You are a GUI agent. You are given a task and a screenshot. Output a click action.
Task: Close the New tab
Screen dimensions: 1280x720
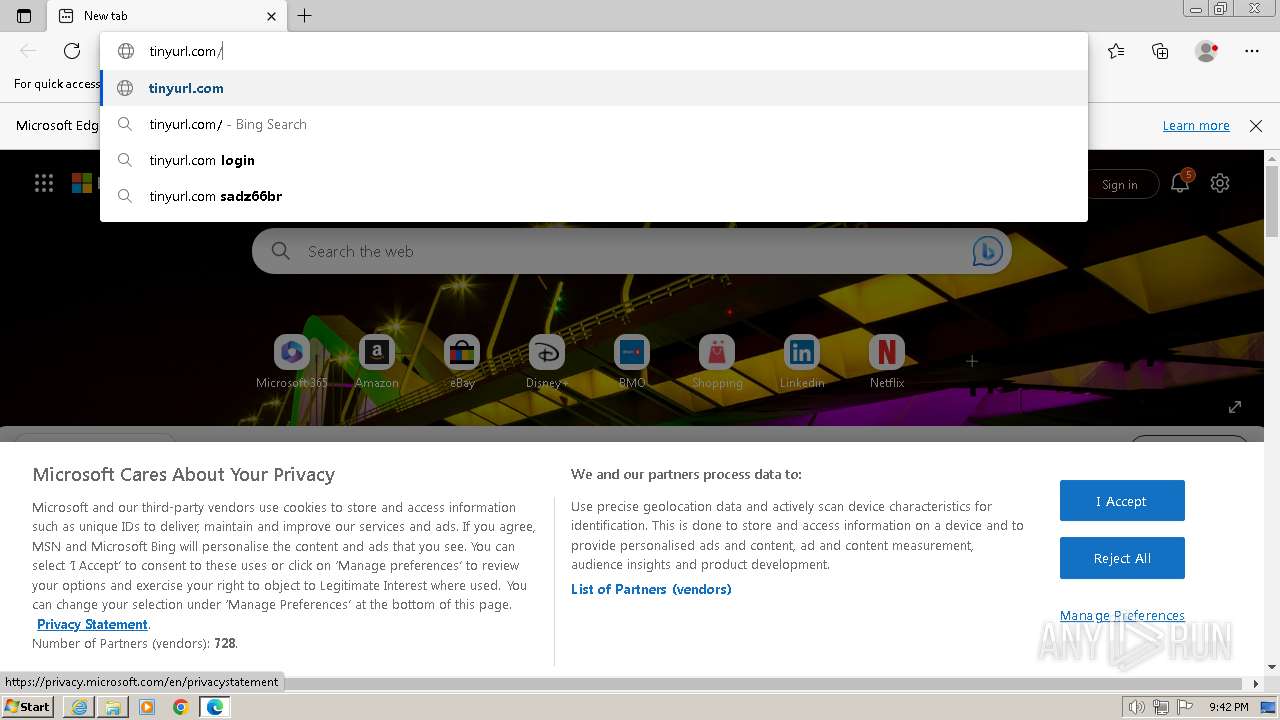coord(271,16)
